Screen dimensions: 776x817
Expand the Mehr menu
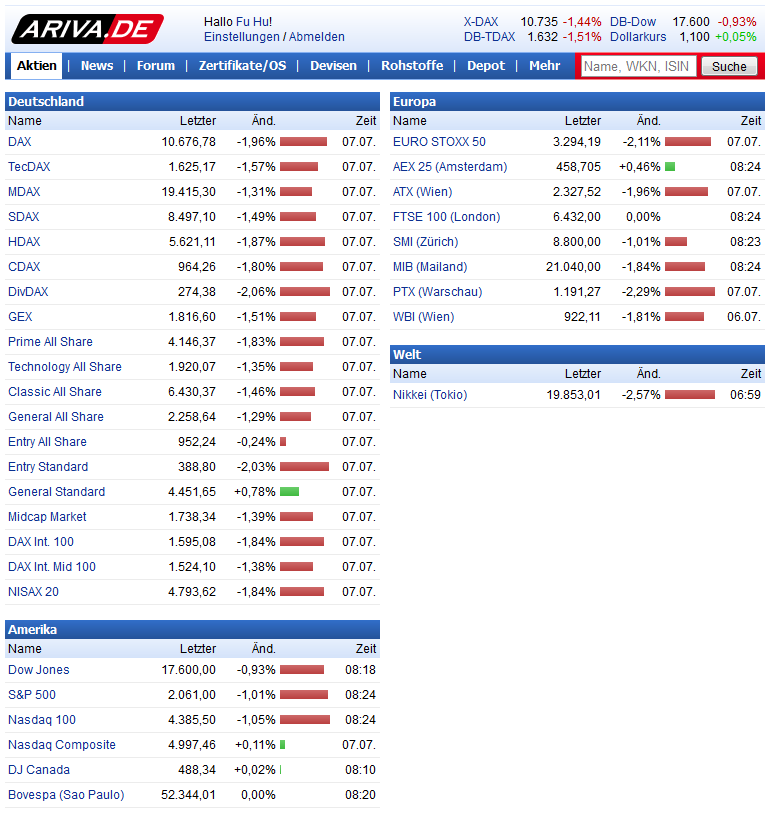click(x=545, y=66)
